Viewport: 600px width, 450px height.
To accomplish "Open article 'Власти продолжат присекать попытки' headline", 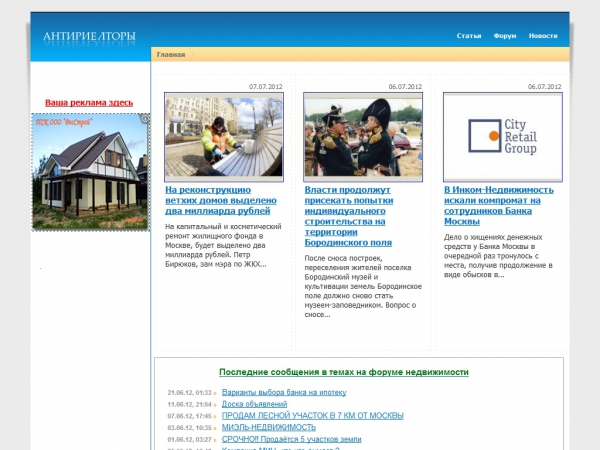I will click(349, 216).
